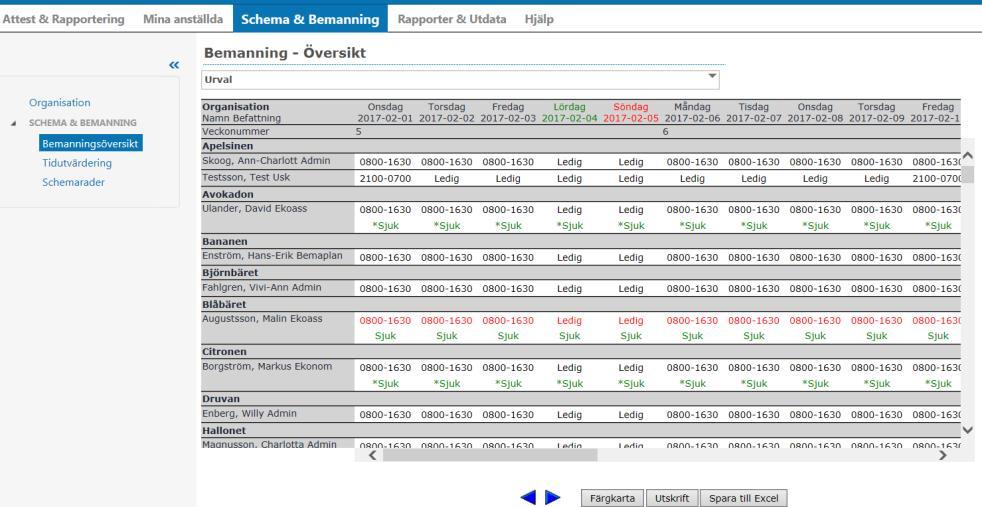Open the Hjälp menu tab
This screenshot has width=982, height=507.
(x=539, y=19)
